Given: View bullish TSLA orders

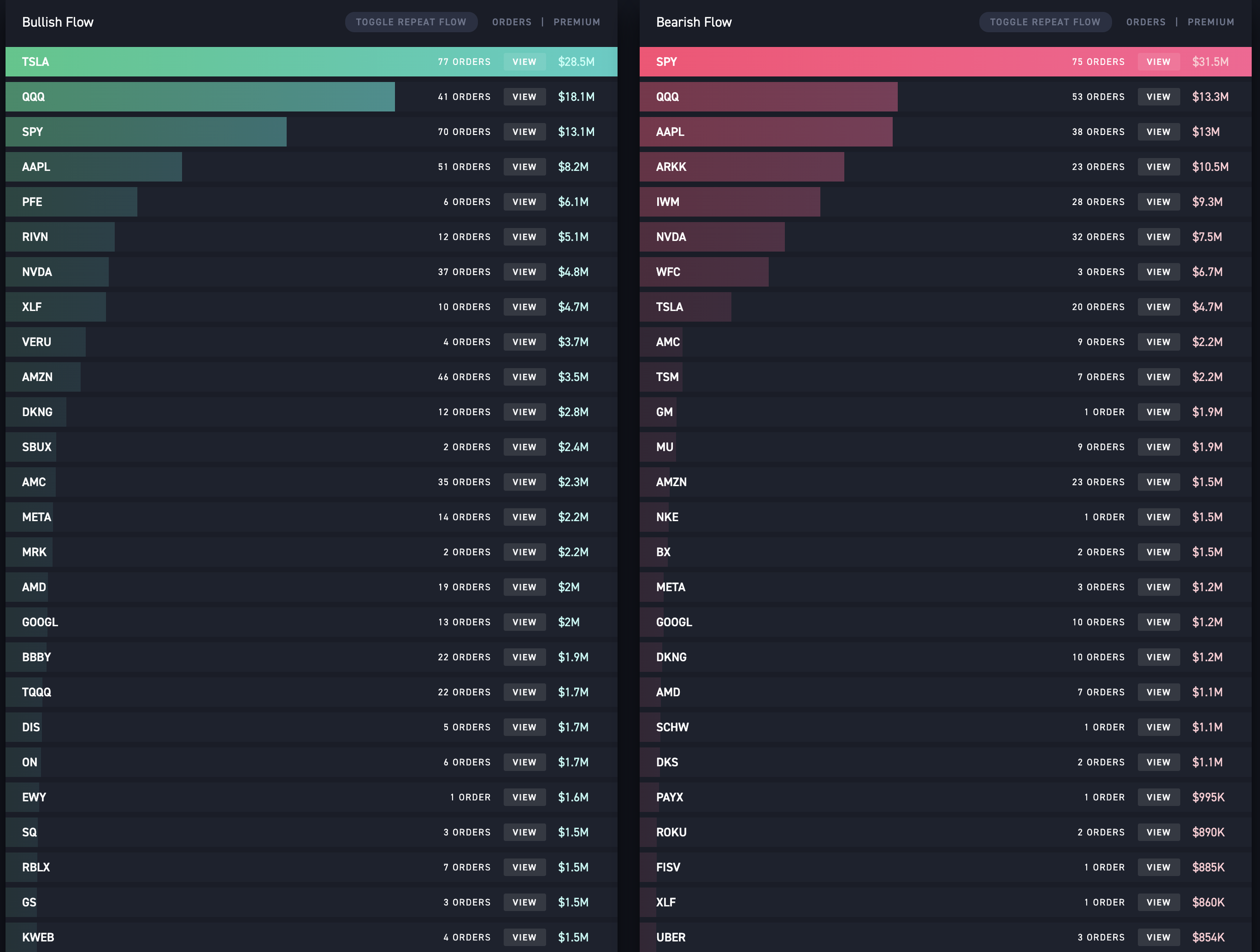Looking at the screenshot, I should tap(524, 61).
